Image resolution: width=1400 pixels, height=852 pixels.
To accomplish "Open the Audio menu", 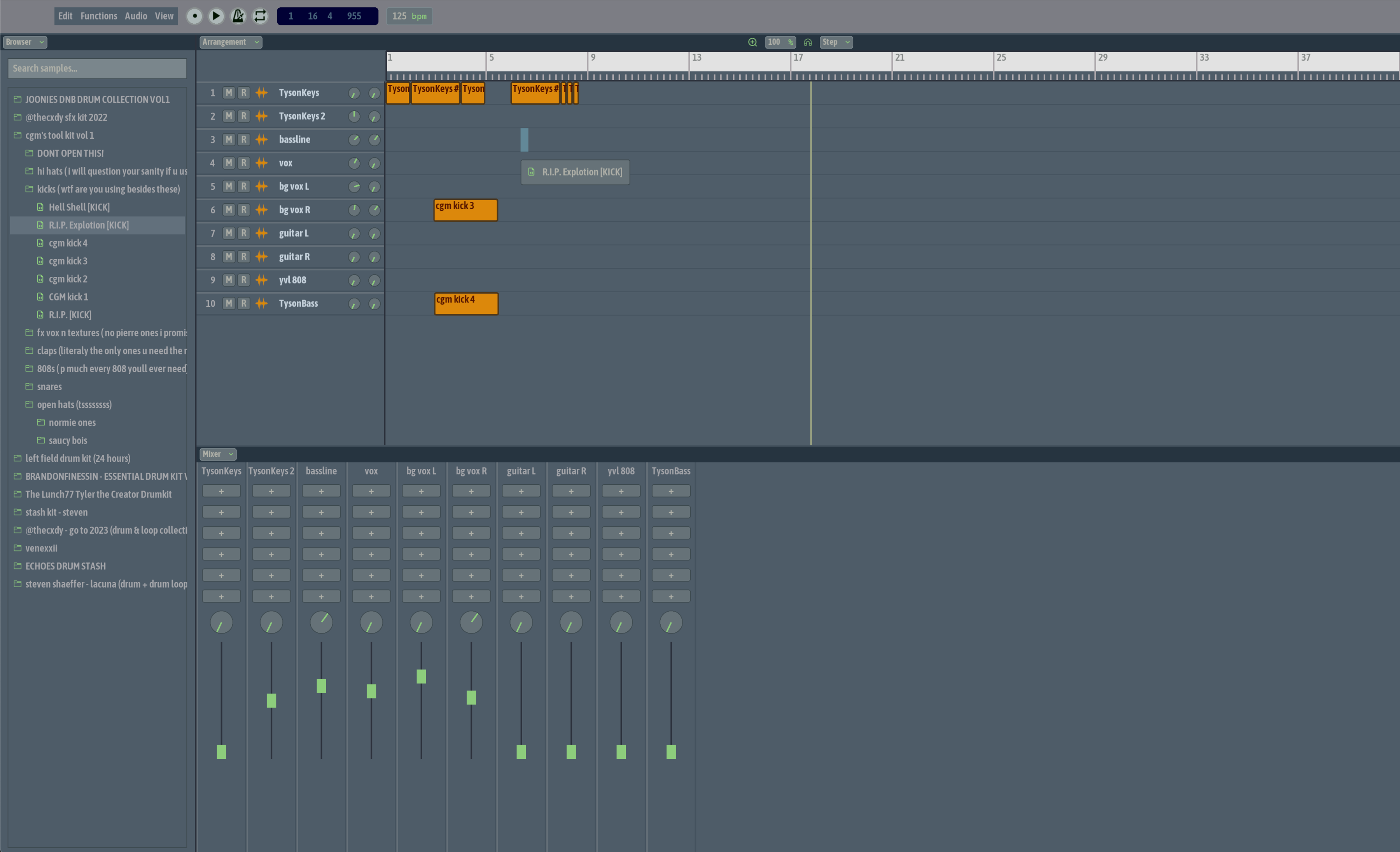I will pyautogui.click(x=136, y=16).
